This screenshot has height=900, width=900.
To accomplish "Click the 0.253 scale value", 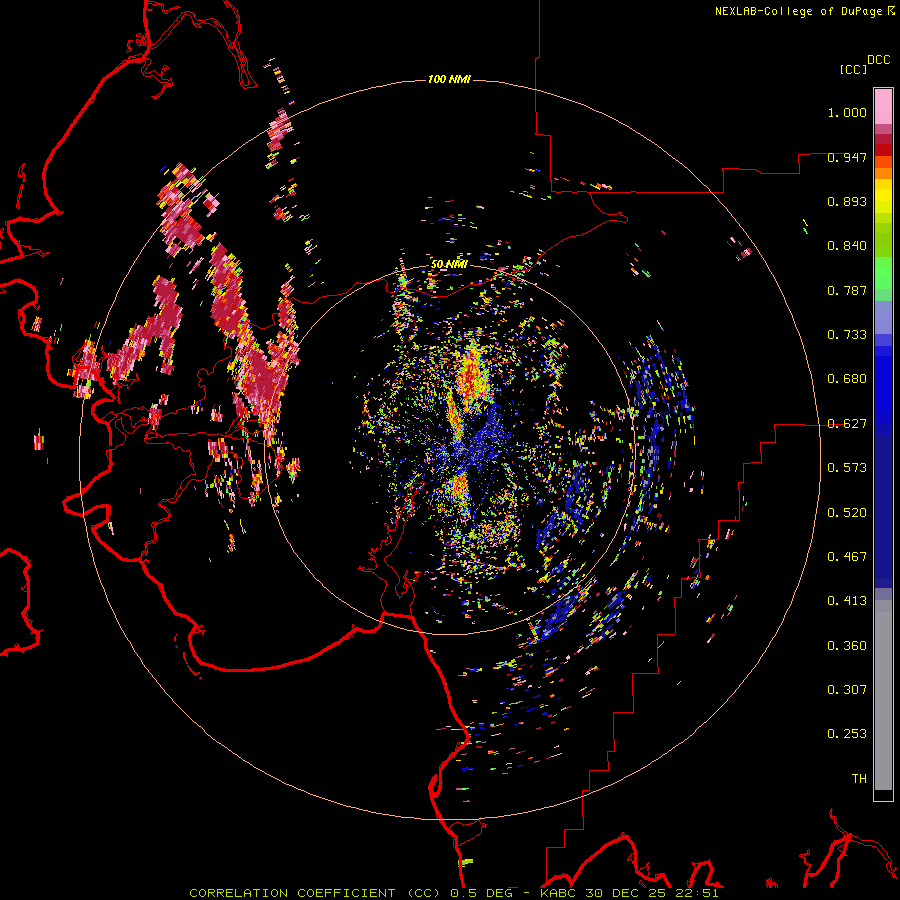I will [847, 734].
